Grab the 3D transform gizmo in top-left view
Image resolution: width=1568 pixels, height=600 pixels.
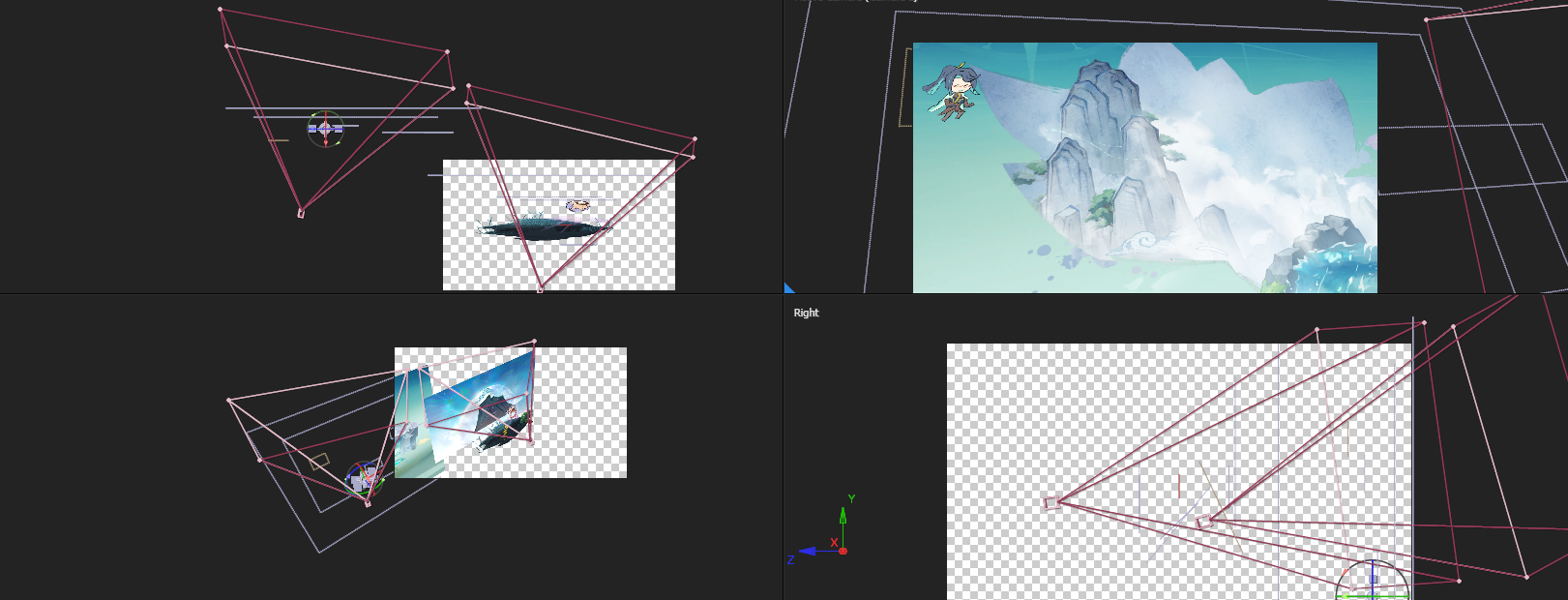[x=325, y=128]
